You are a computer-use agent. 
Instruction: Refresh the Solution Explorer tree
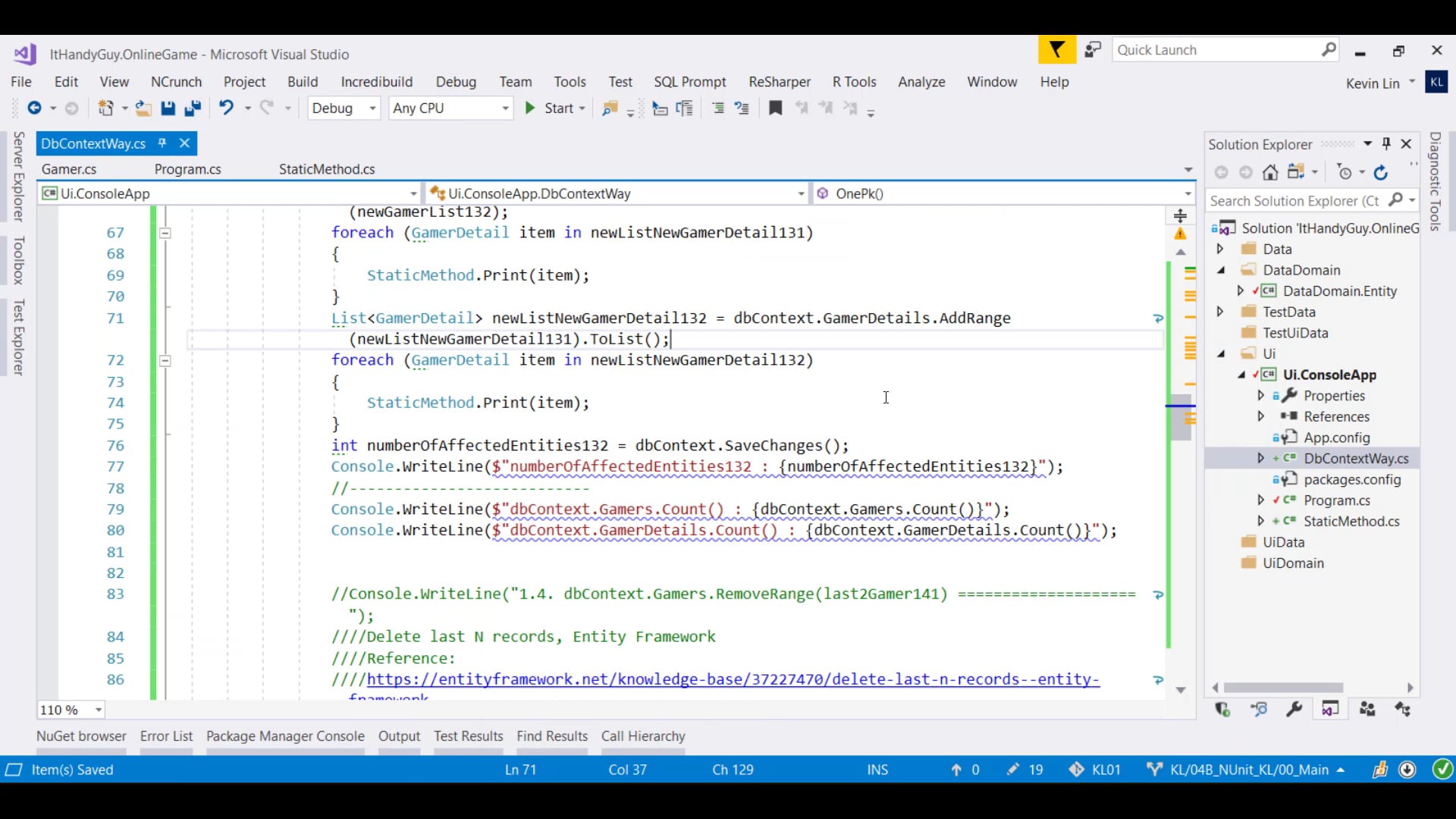coord(1381,173)
